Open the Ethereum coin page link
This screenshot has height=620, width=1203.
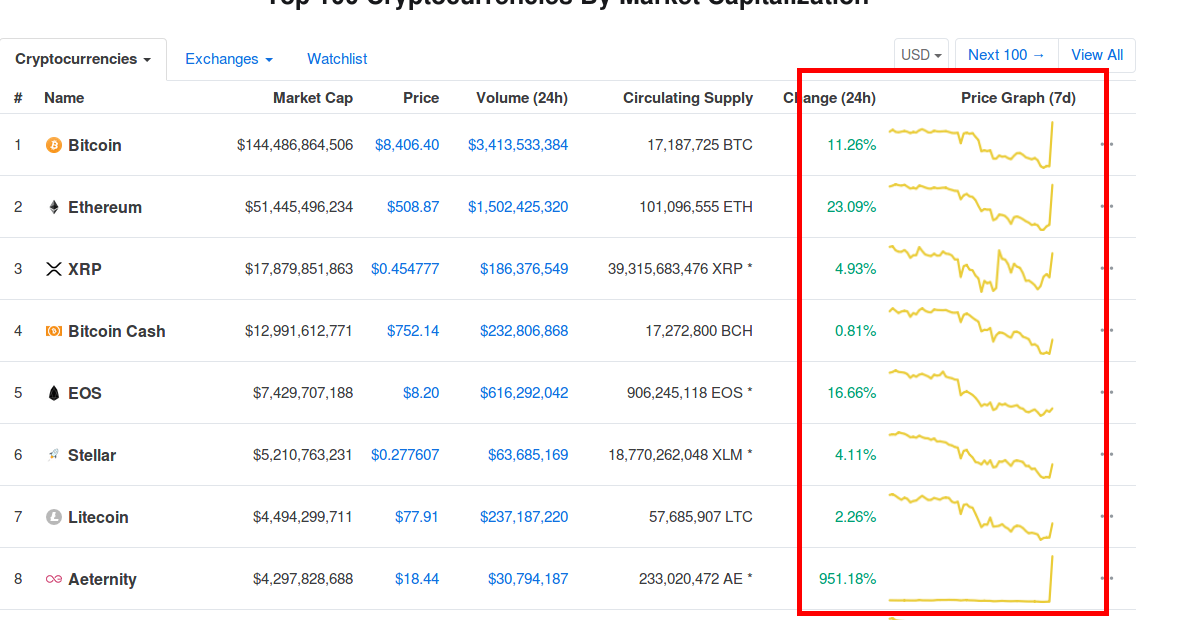(x=105, y=207)
